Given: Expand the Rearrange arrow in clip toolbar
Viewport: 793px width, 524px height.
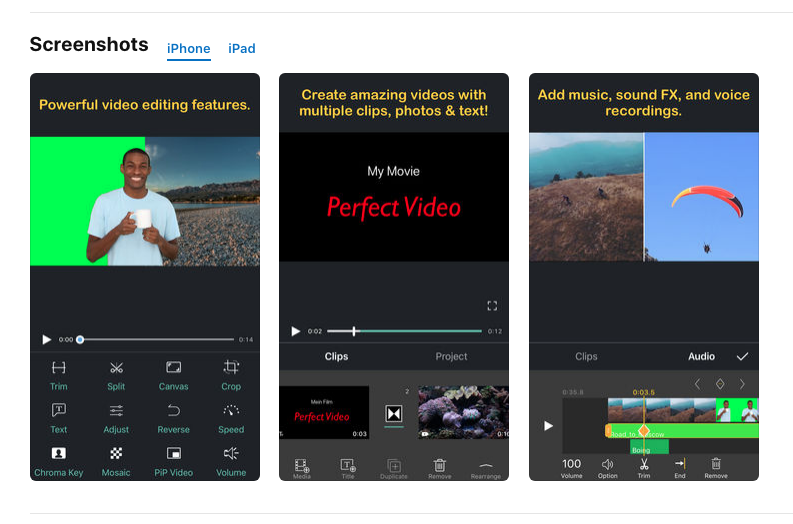Looking at the screenshot, I should (x=486, y=465).
